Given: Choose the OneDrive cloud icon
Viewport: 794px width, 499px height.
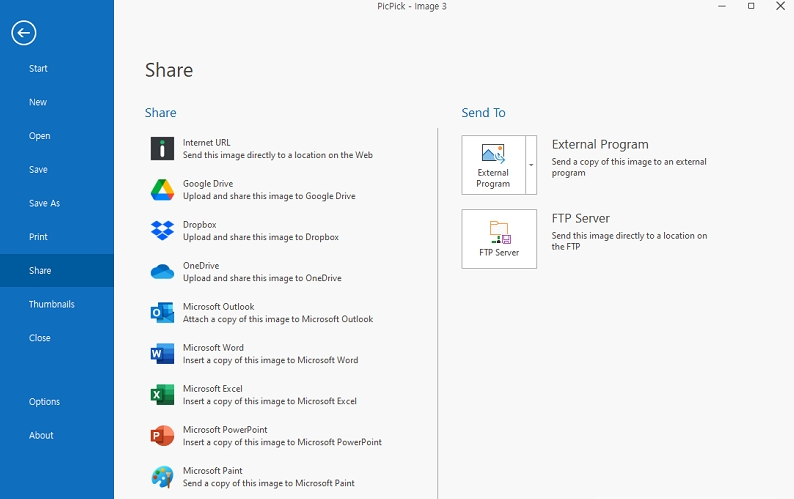Looking at the screenshot, I should click(x=162, y=272).
